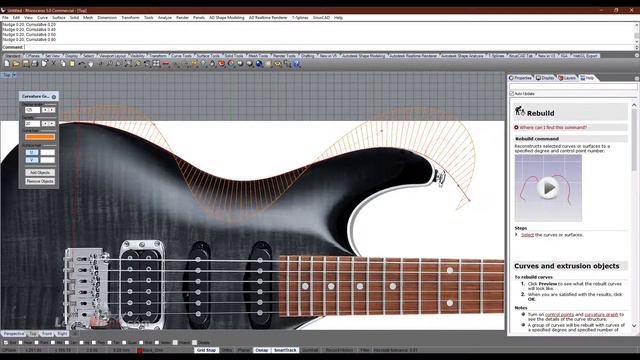640x360 pixels.
Task: Click the Add Objects button
Action: [x=40, y=173]
